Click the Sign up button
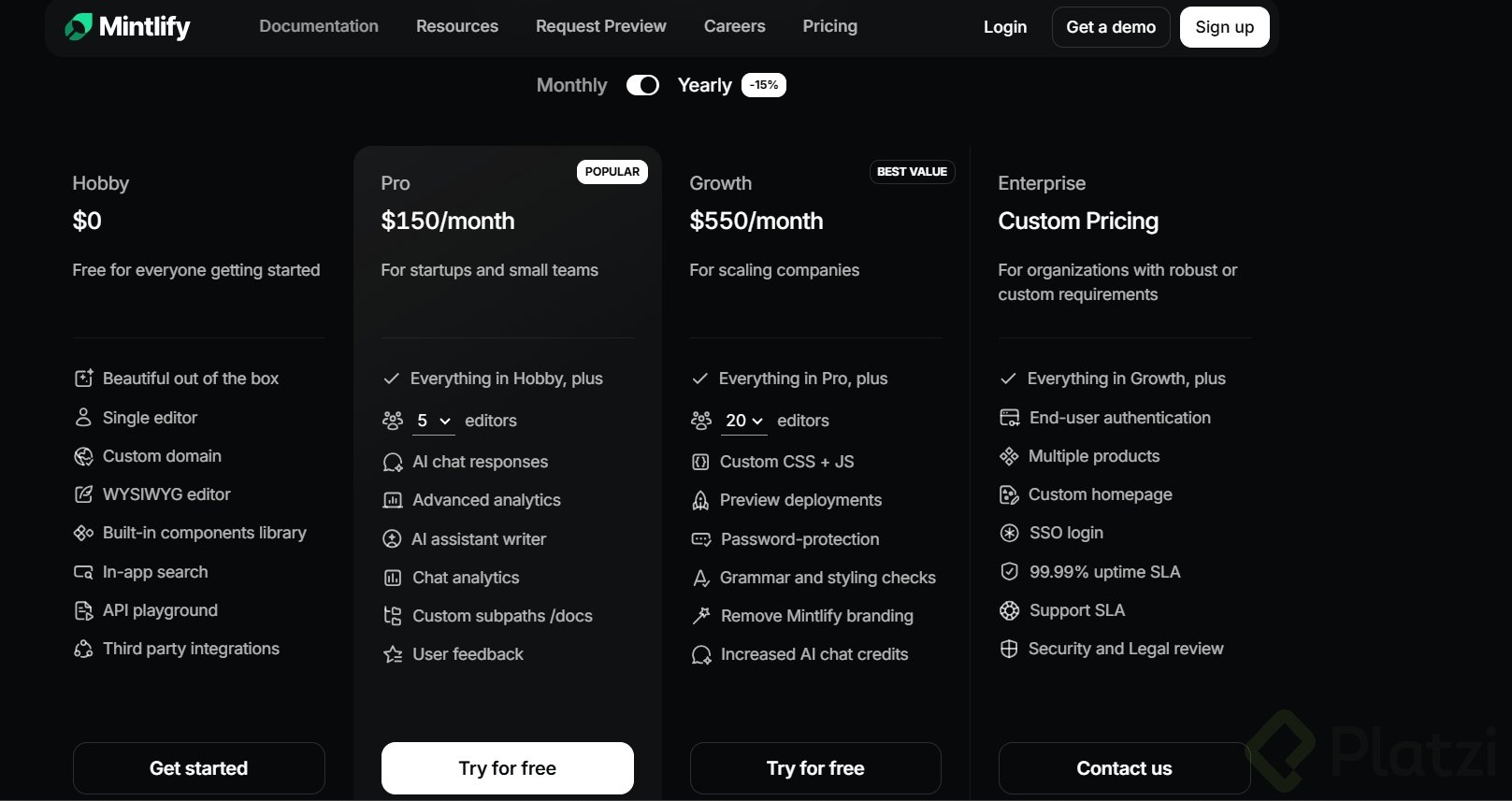 [1224, 27]
